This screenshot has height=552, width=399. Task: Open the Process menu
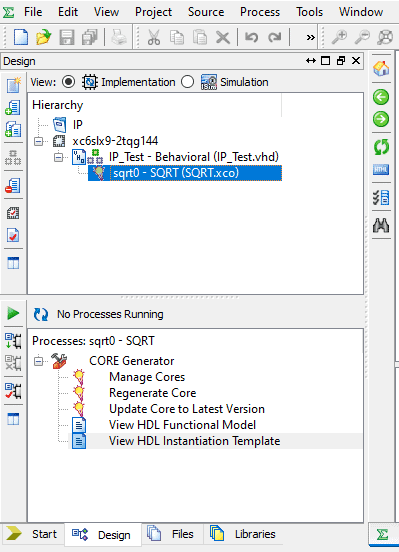coord(260,12)
